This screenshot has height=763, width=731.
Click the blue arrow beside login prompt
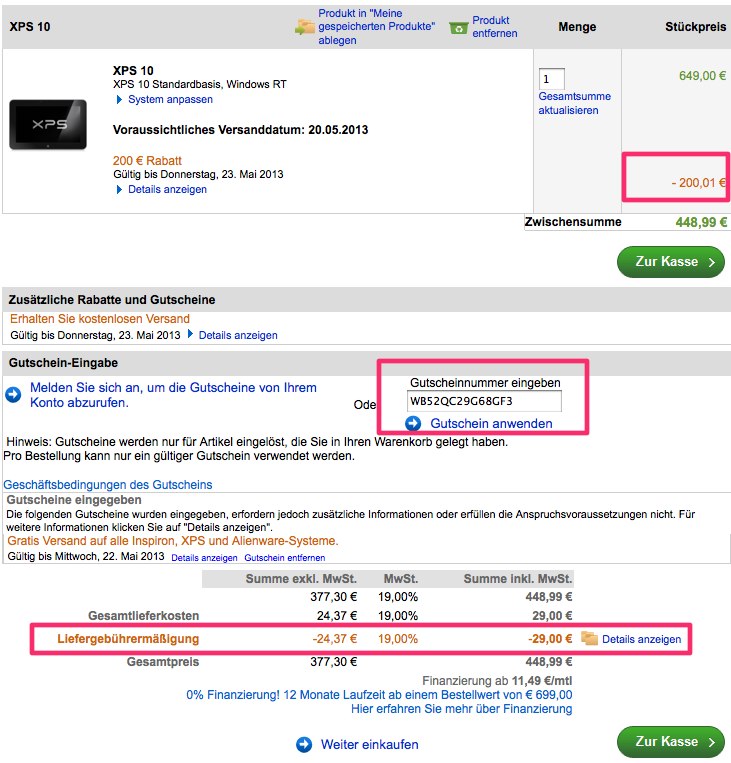click(13, 395)
